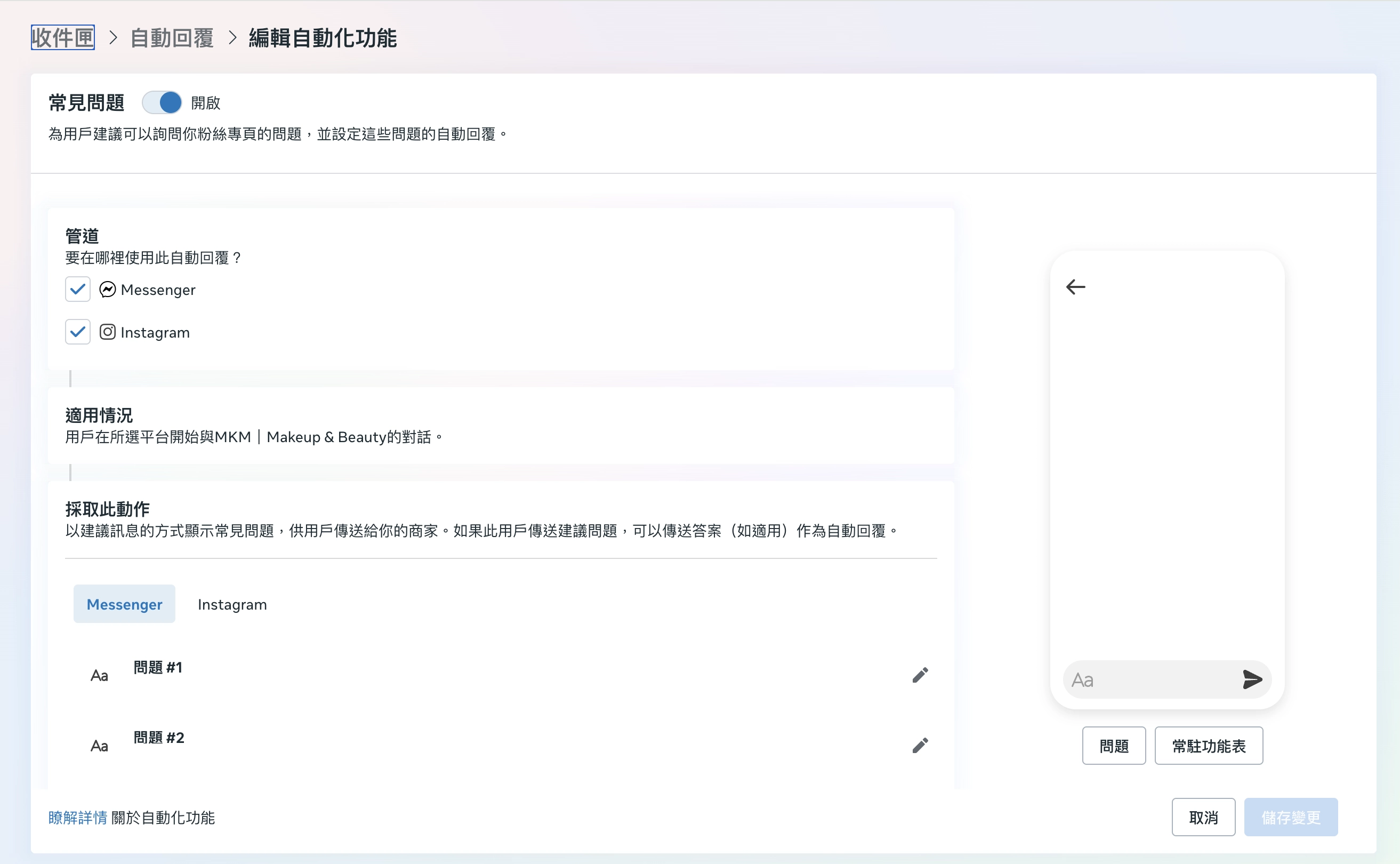Screen dimensions: 1400x864
Task: Uncheck the Messenger channel checkbox
Action: coord(78,289)
